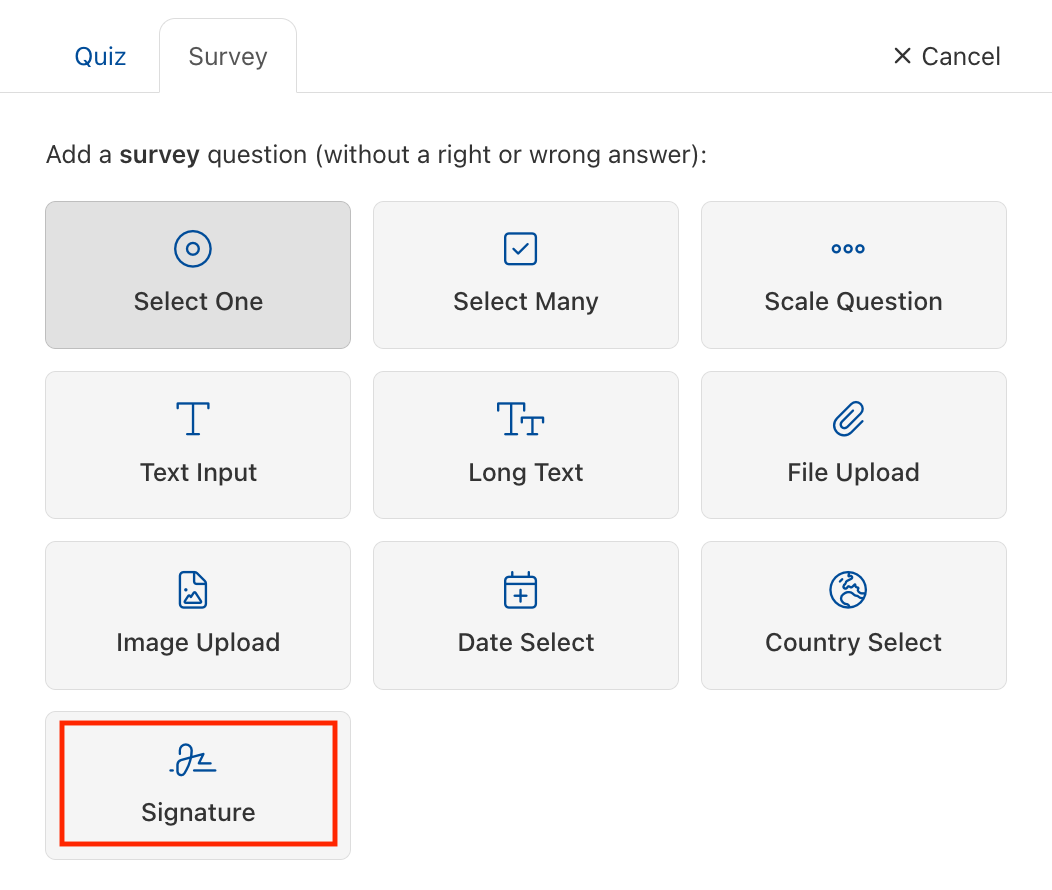Click the handwriting icon for Signature
The height and width of the screenshot is (890, 1052).
pos(193,761)
